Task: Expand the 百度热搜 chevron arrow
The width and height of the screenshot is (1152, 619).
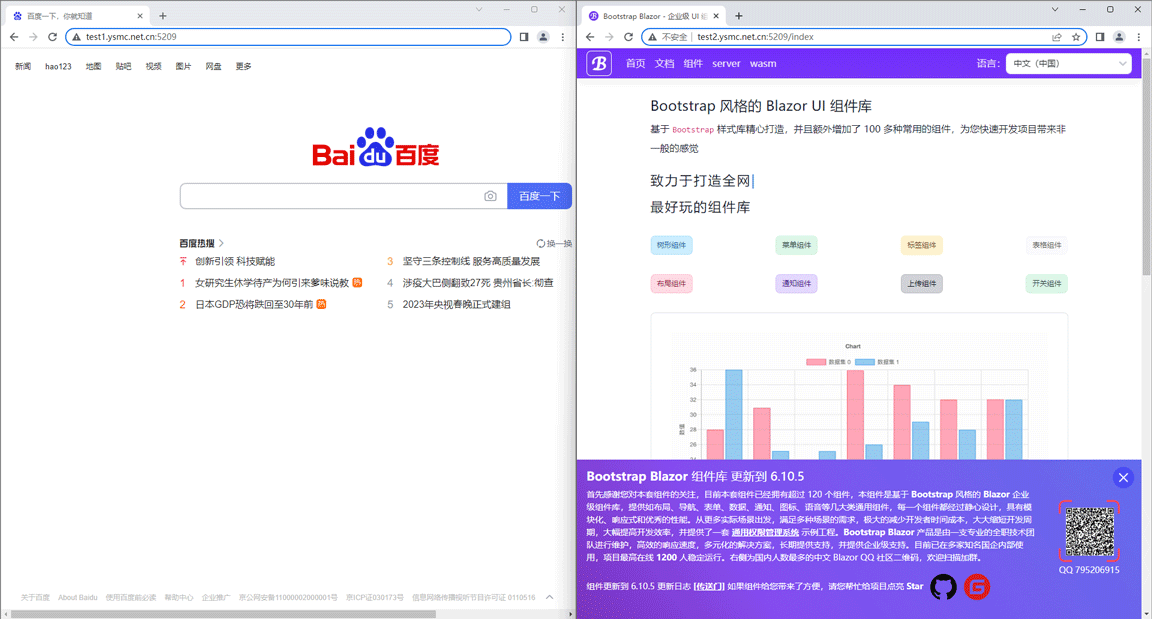Action: tap(221, 243)
